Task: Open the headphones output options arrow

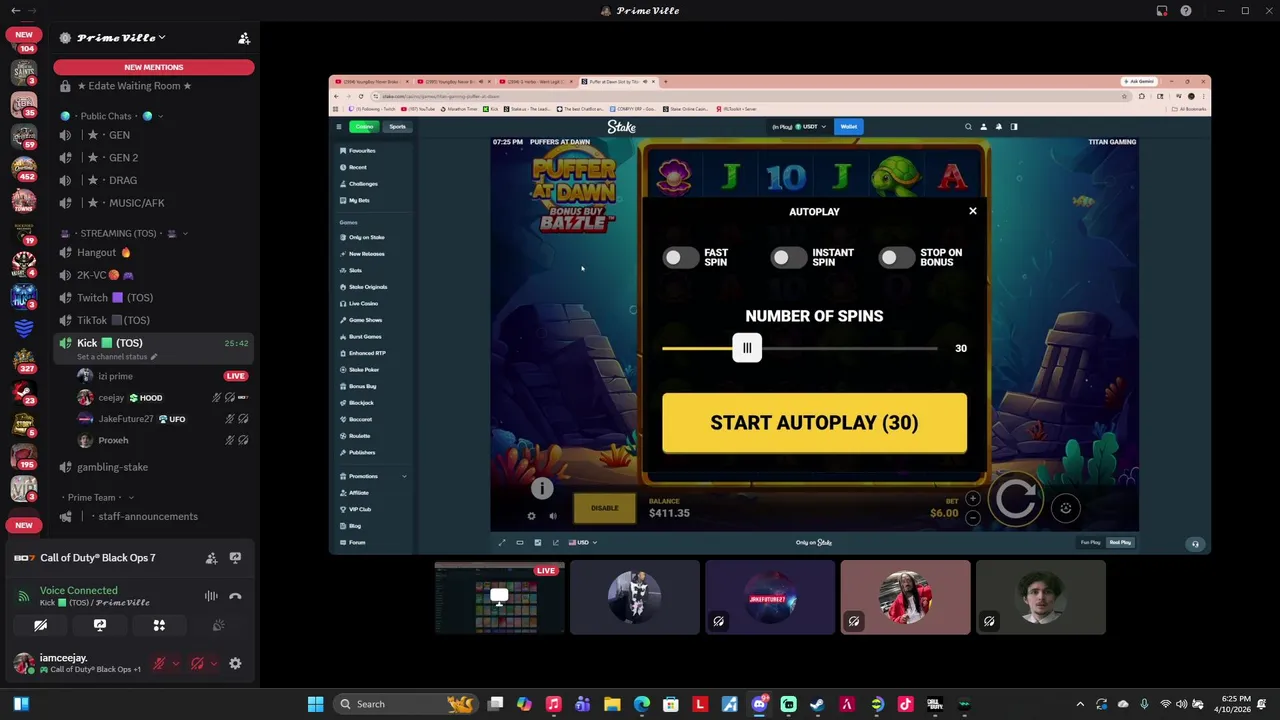Action: pos(214,663)
